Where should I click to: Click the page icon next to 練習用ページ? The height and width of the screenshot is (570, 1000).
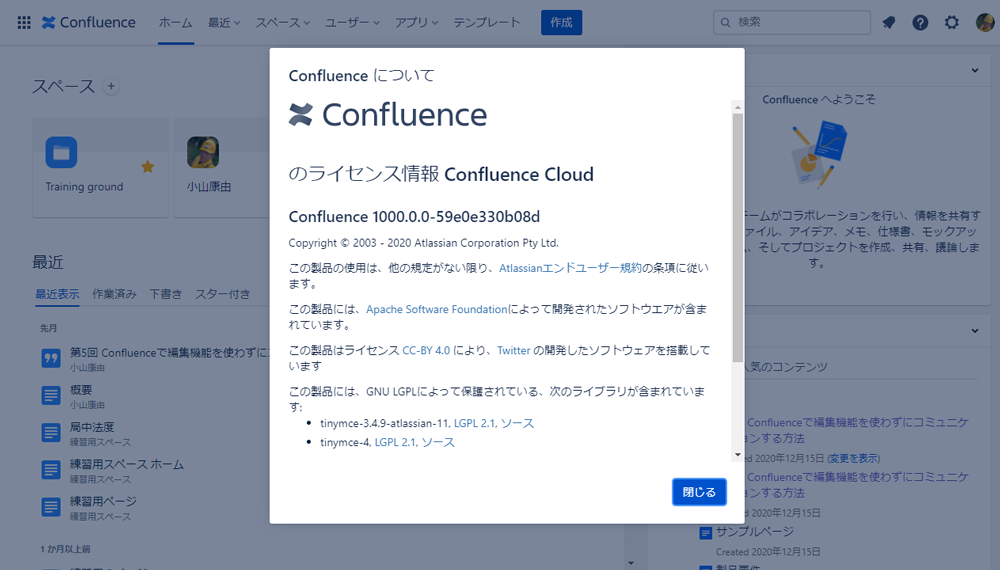pos(51,507)
